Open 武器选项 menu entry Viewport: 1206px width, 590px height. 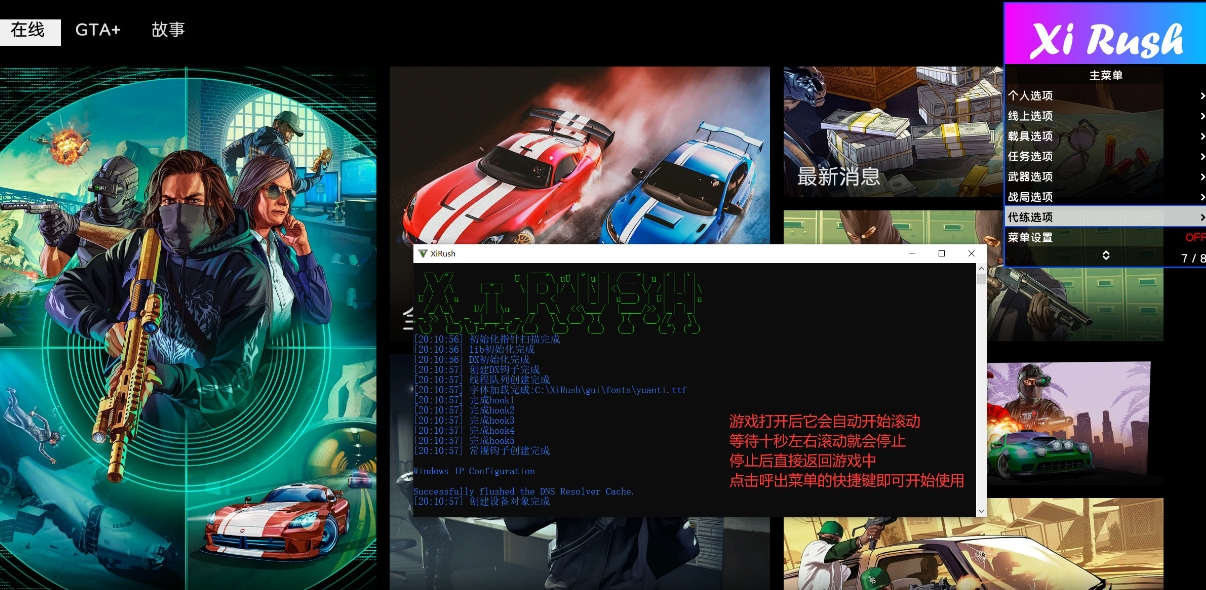point(1105,176)
